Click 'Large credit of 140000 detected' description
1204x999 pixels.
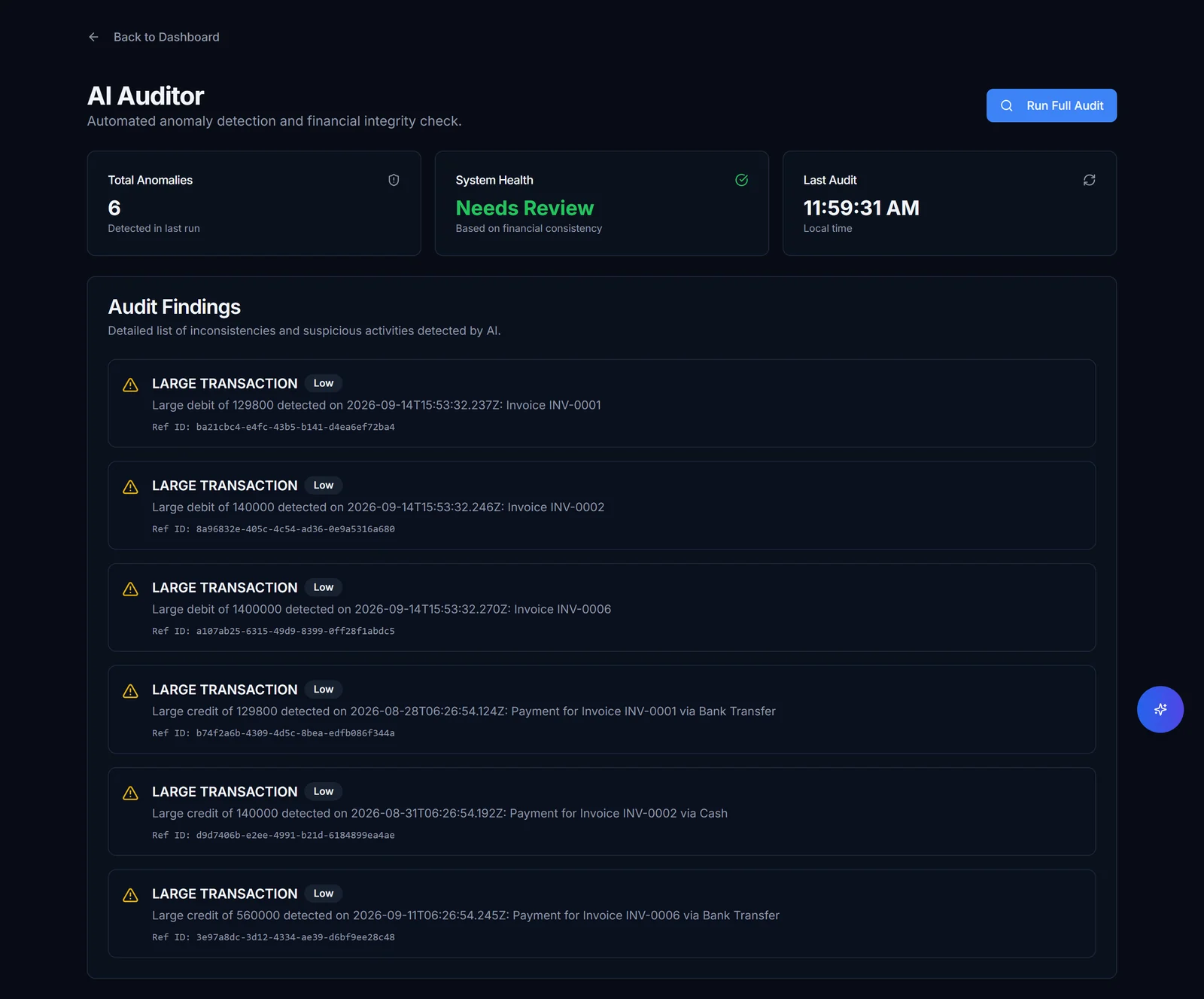tap(439, 813)
